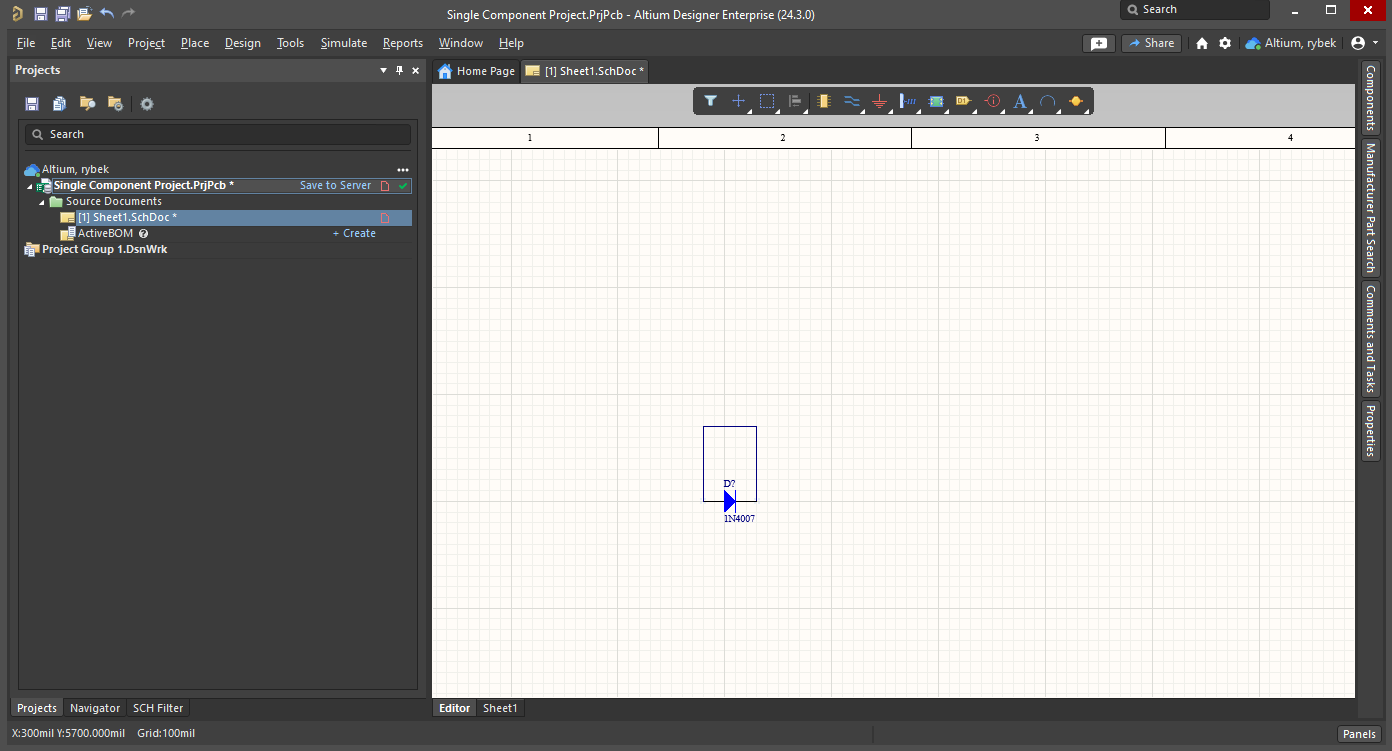Click the Projects panel save icon
1392x751 pixels.
coord(32,104)
